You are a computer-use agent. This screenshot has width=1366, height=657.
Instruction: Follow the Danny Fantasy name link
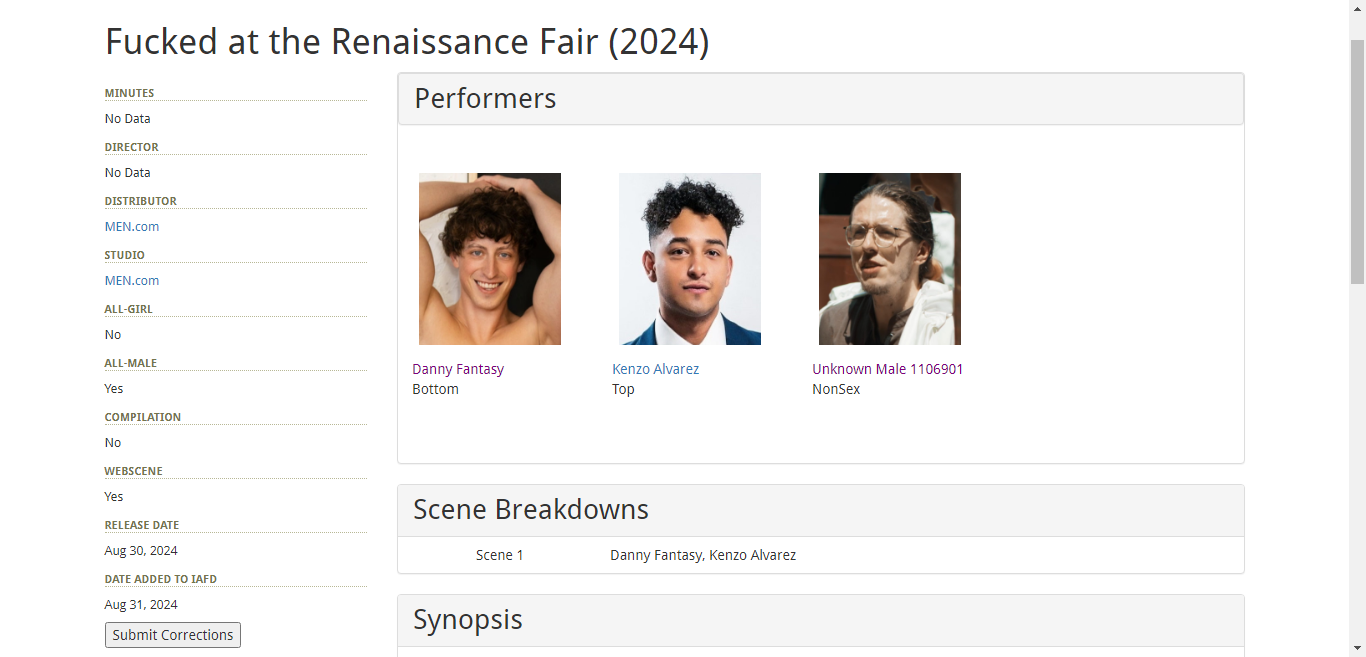[458, 369]
